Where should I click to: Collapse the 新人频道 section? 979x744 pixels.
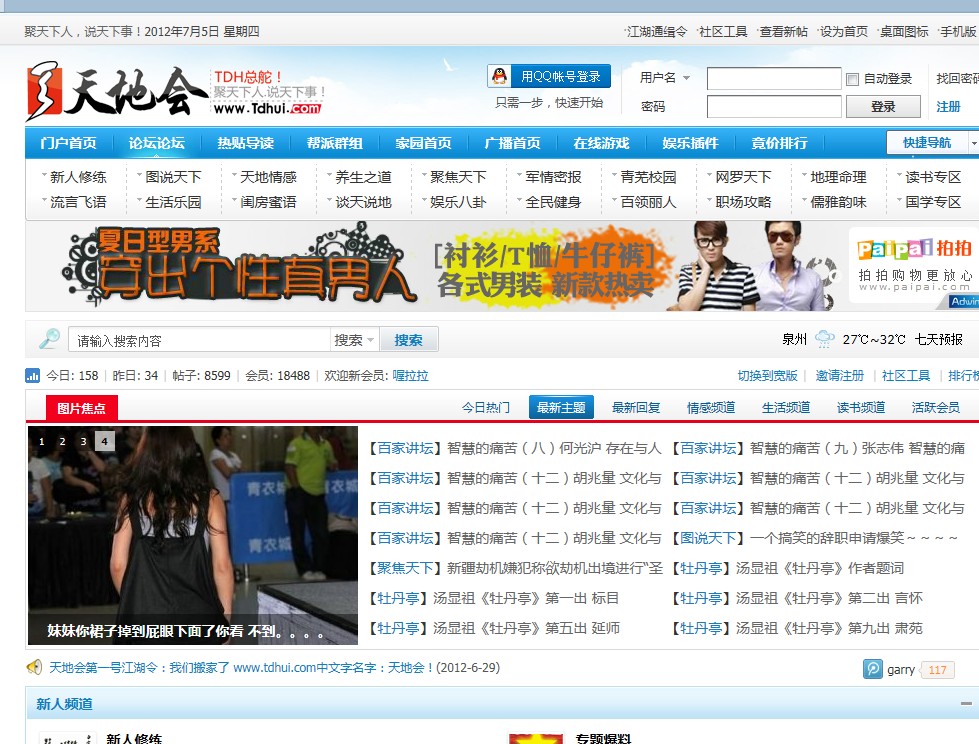pyautogui.click(x=963, y=704)
